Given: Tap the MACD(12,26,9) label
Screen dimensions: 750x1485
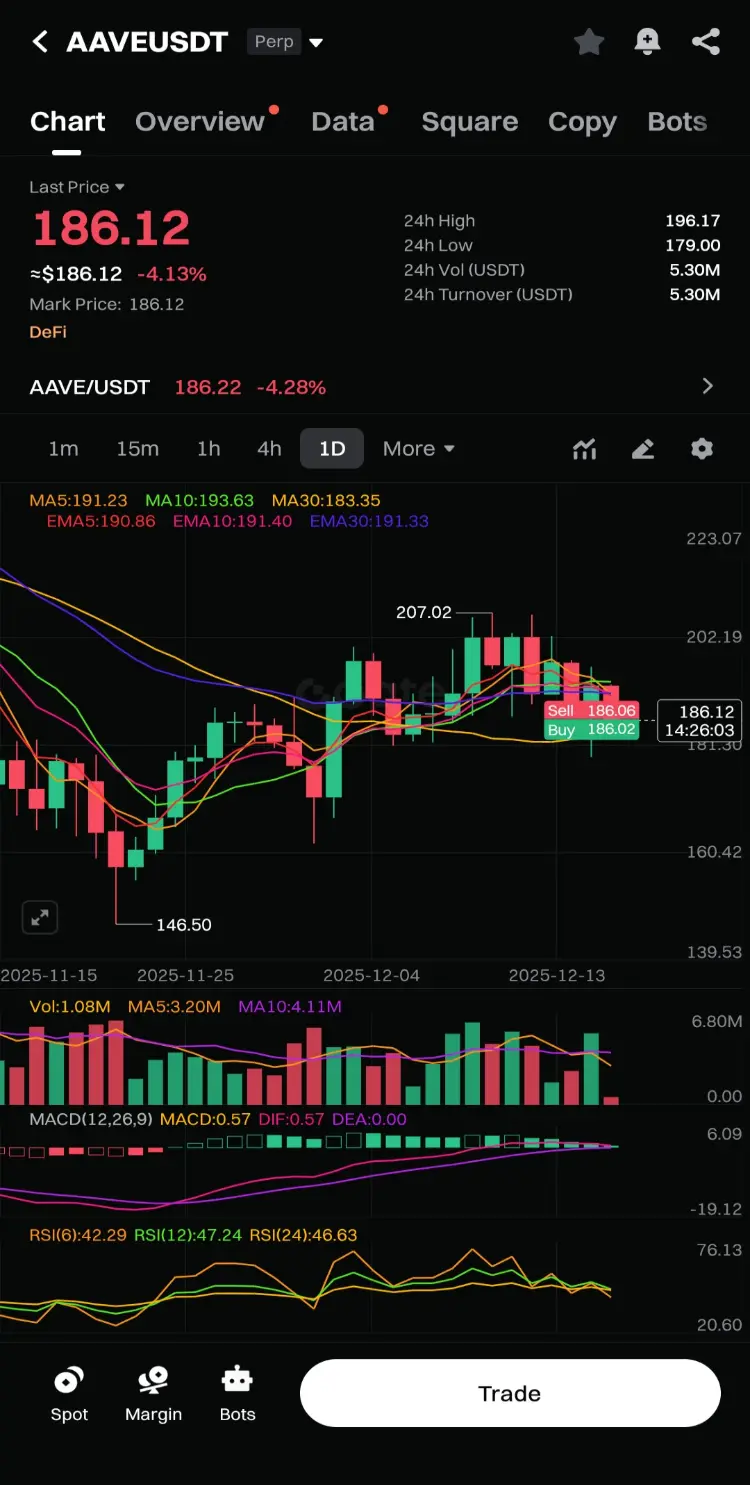Looking at the screenshot, I should tap(91, 1119).
